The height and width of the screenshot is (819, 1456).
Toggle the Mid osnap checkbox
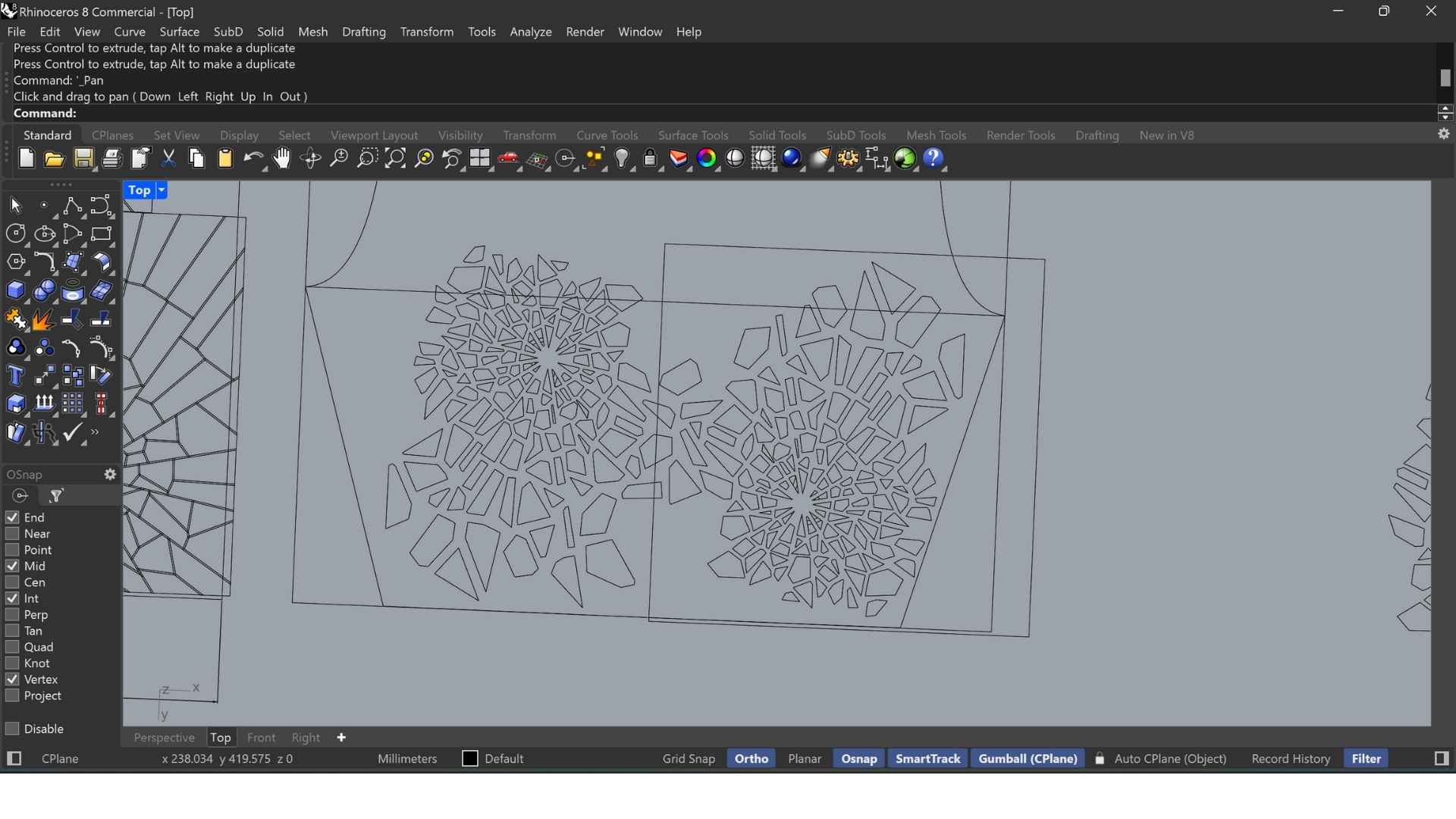tap(12, 566)
